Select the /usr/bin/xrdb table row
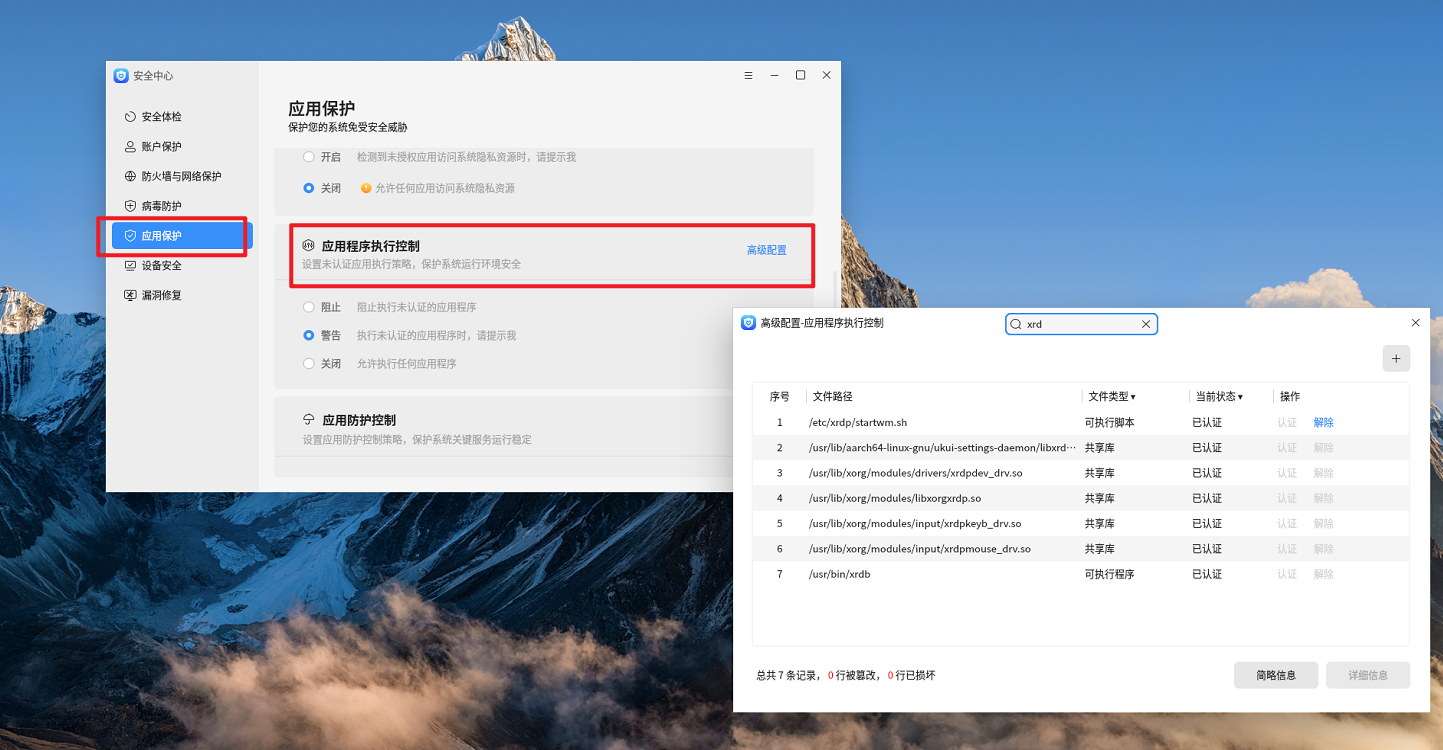This screenshot has width=1443, height=750. 940,574
